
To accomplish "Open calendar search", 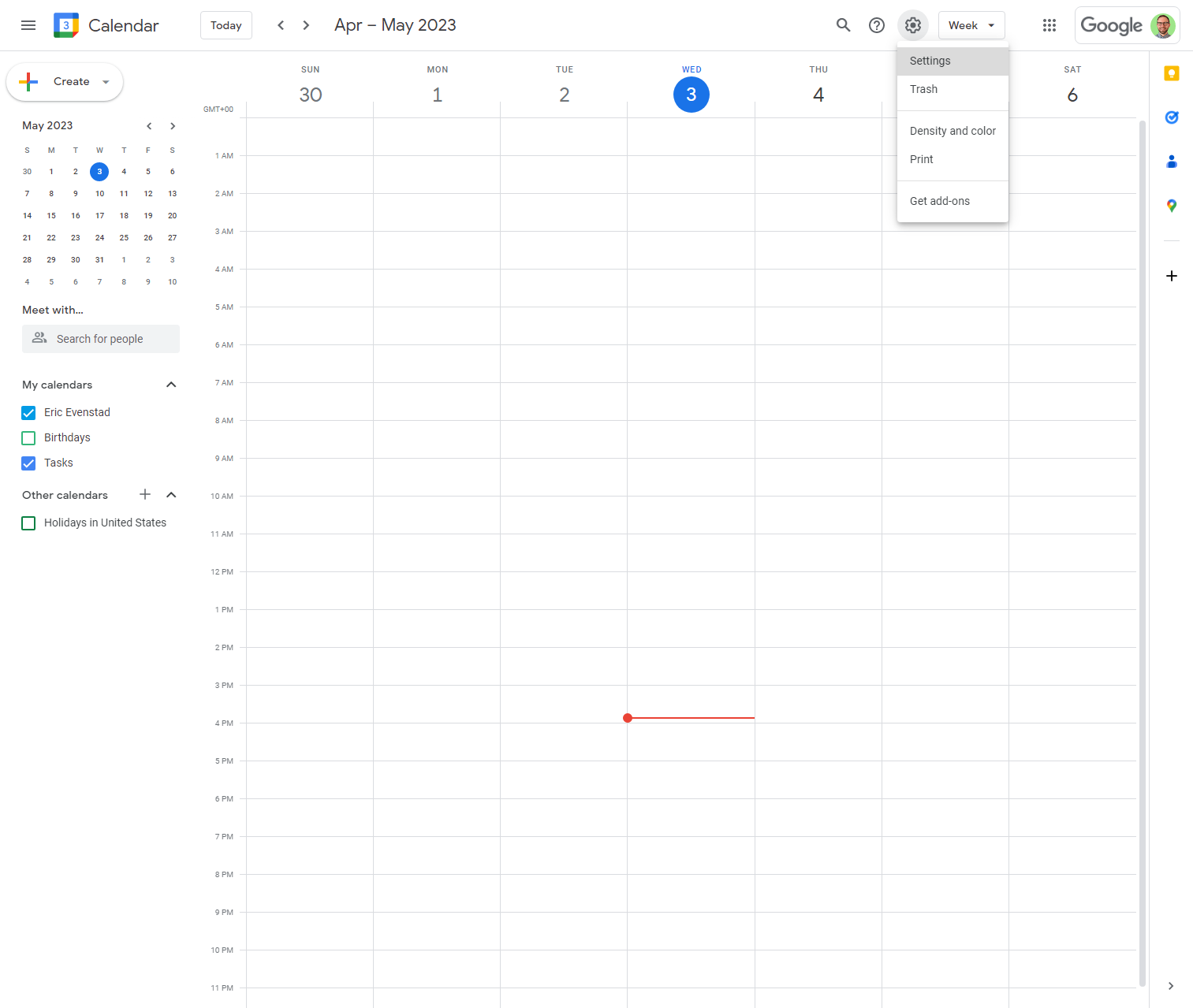I will pyautogui.click(x=843, y=25).
